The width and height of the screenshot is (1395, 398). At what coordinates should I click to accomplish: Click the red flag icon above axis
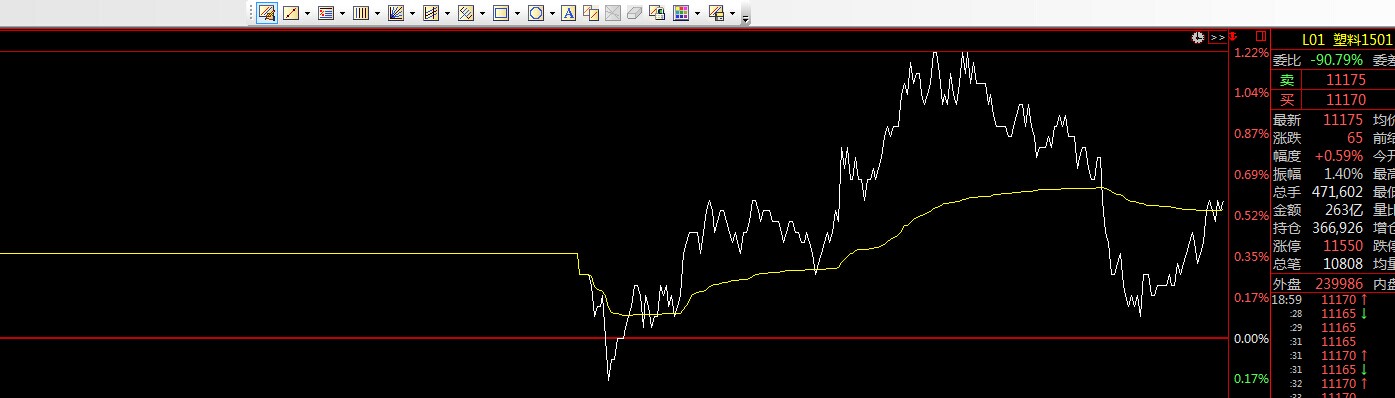pyautogui.click(x=1233, y=37)
